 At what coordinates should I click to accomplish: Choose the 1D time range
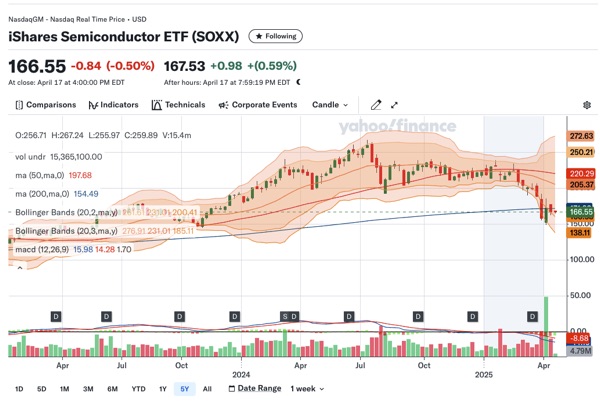point(18,388)
